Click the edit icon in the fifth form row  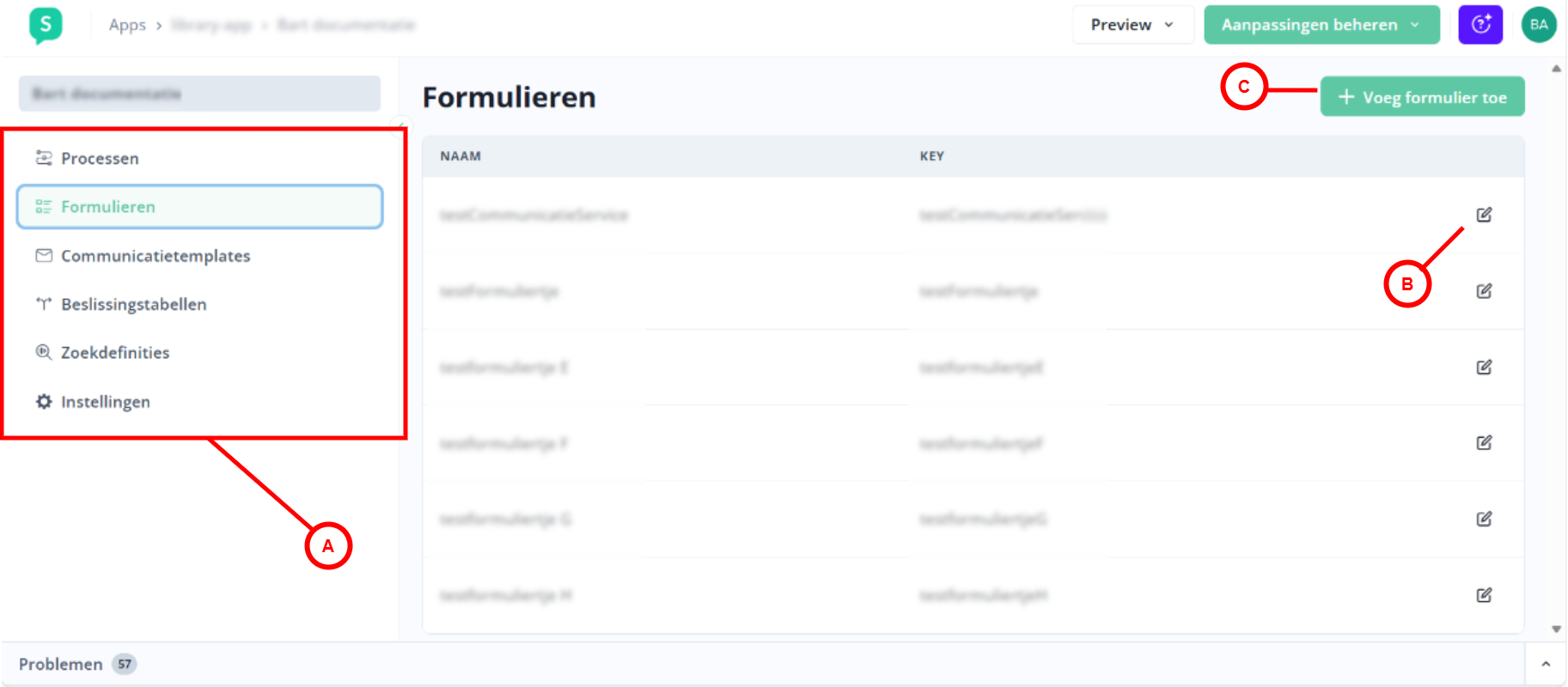click(1484, 519)
